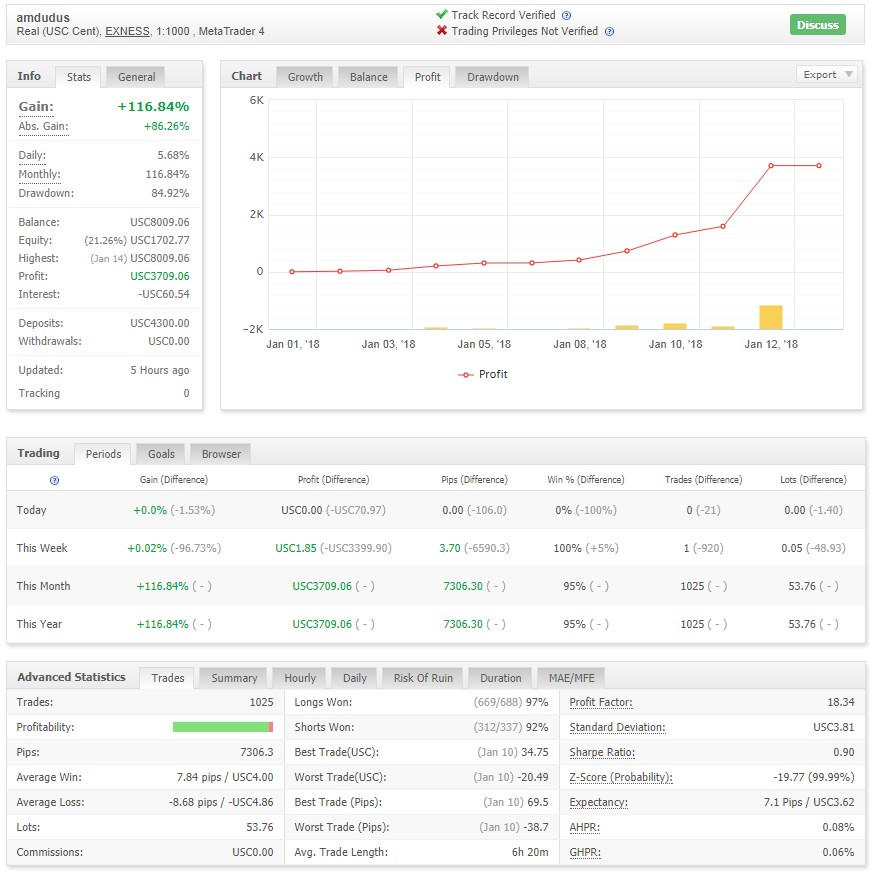The image size is (870, 877).
Task: Toggle the Profit series in chart legend
Action: tap(482, 374)
